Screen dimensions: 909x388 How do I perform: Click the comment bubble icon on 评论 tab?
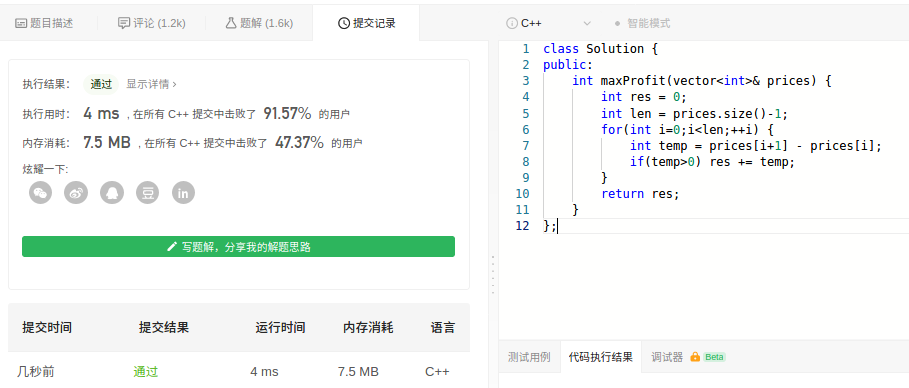pos(124,23)
